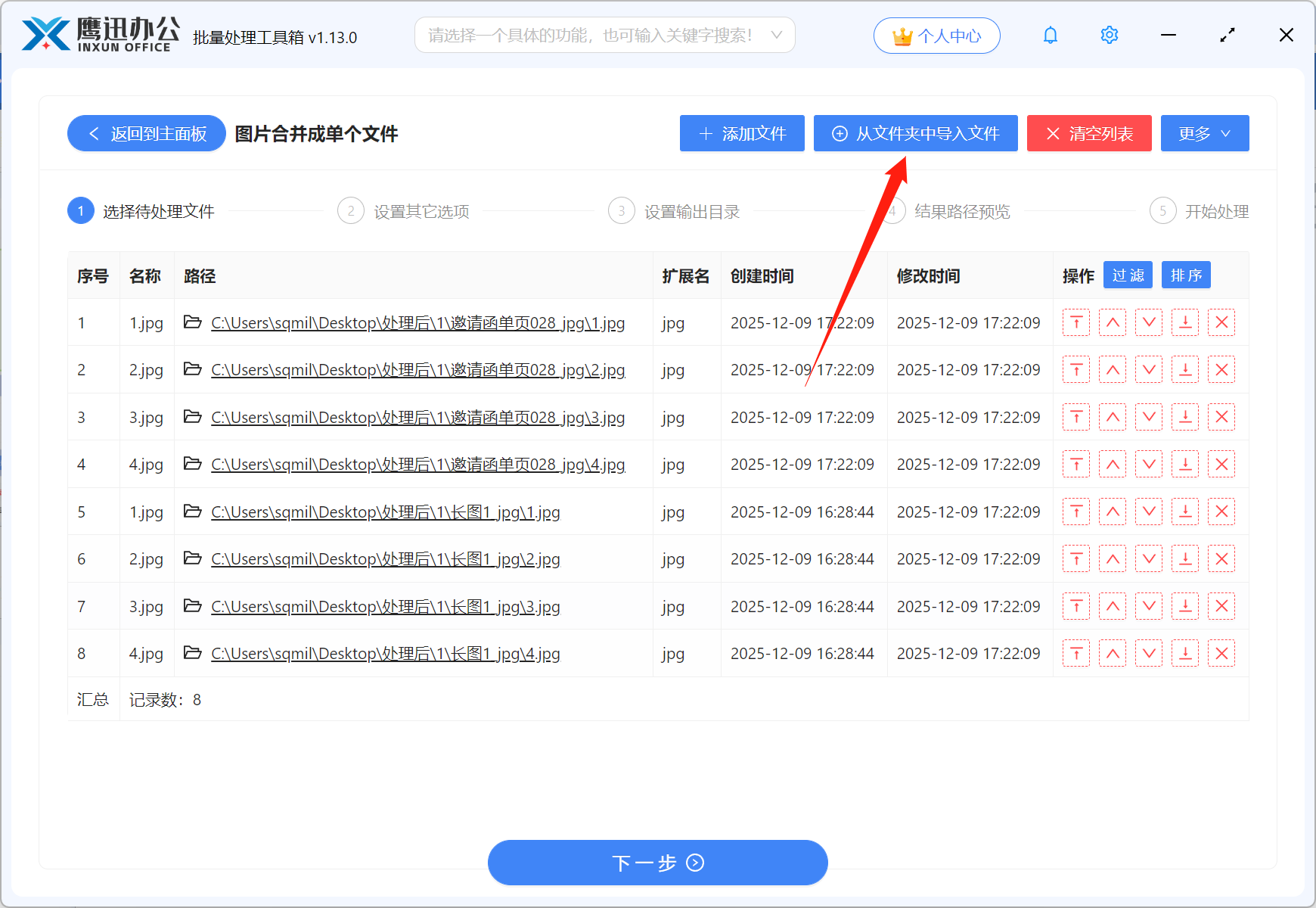Expand the 更多 dropdown menu
The width and height of the screenshot is (1316, 908).
(x=1204, y=133)
